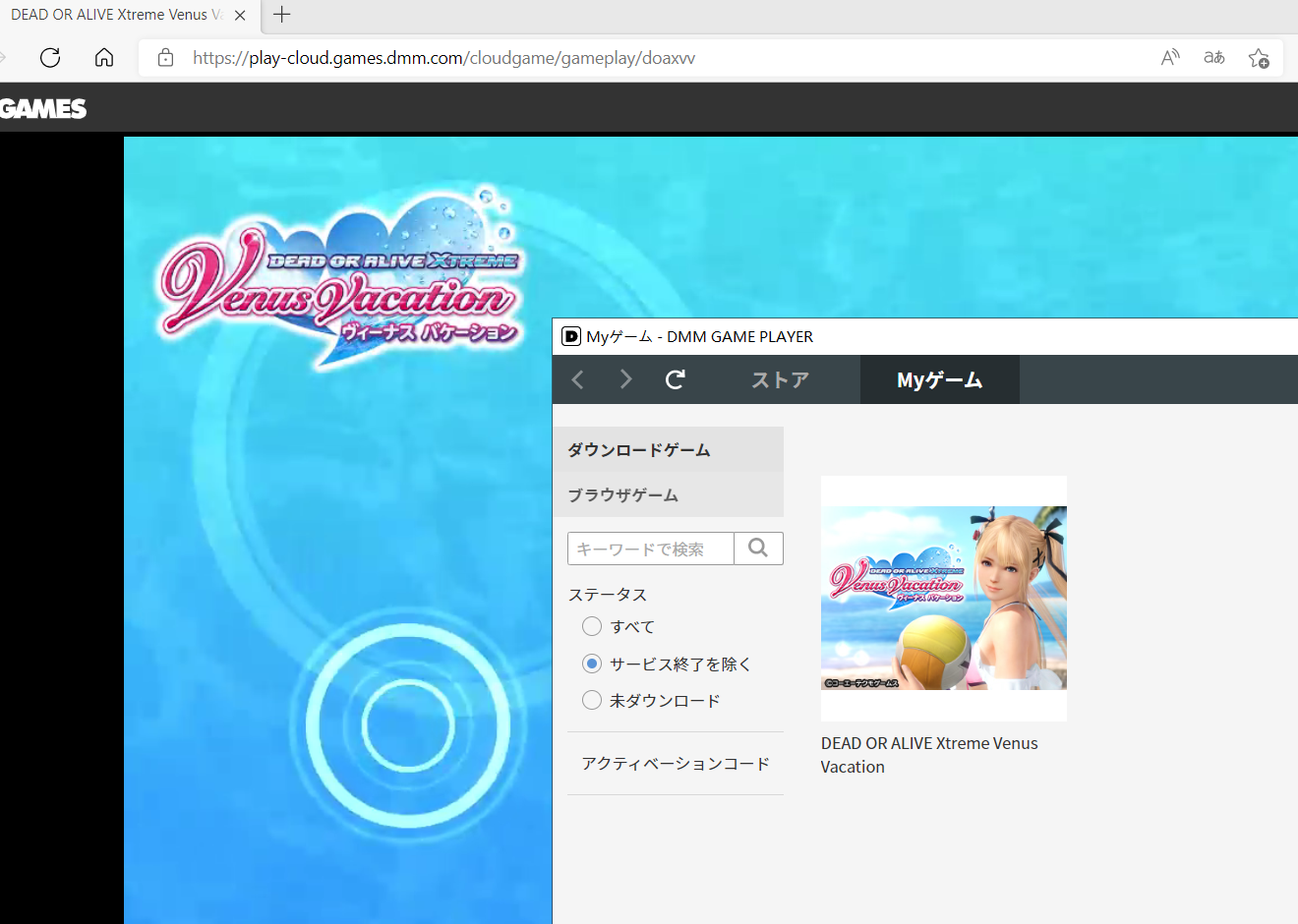Go forward in DMM Game Player

point(625,379)
